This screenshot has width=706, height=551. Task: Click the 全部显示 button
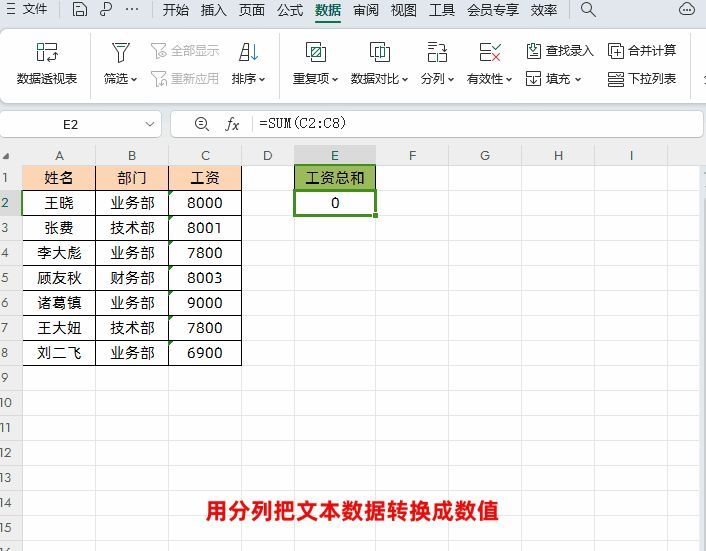point(185,50)
